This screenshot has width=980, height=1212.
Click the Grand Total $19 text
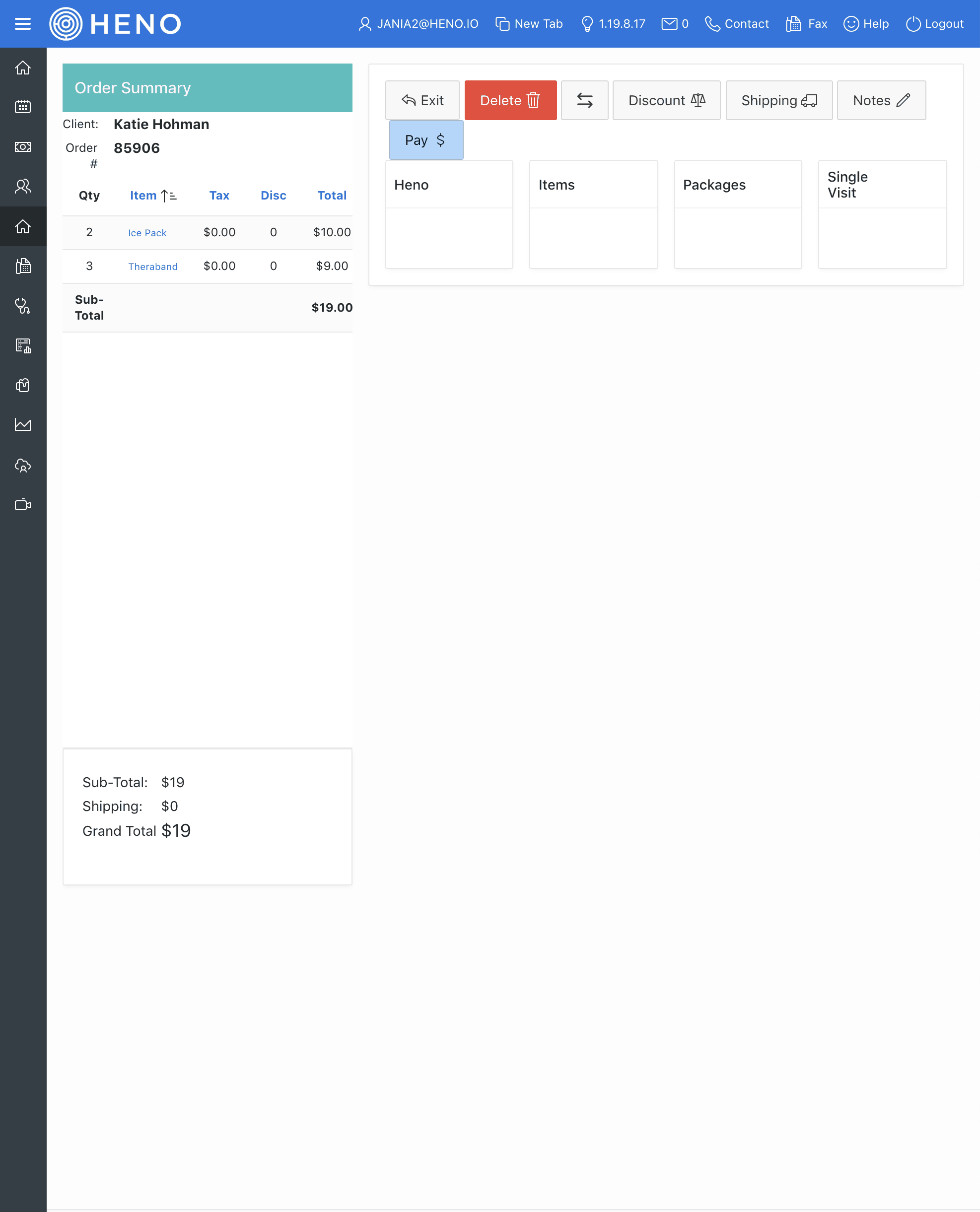tap(137, 830)
